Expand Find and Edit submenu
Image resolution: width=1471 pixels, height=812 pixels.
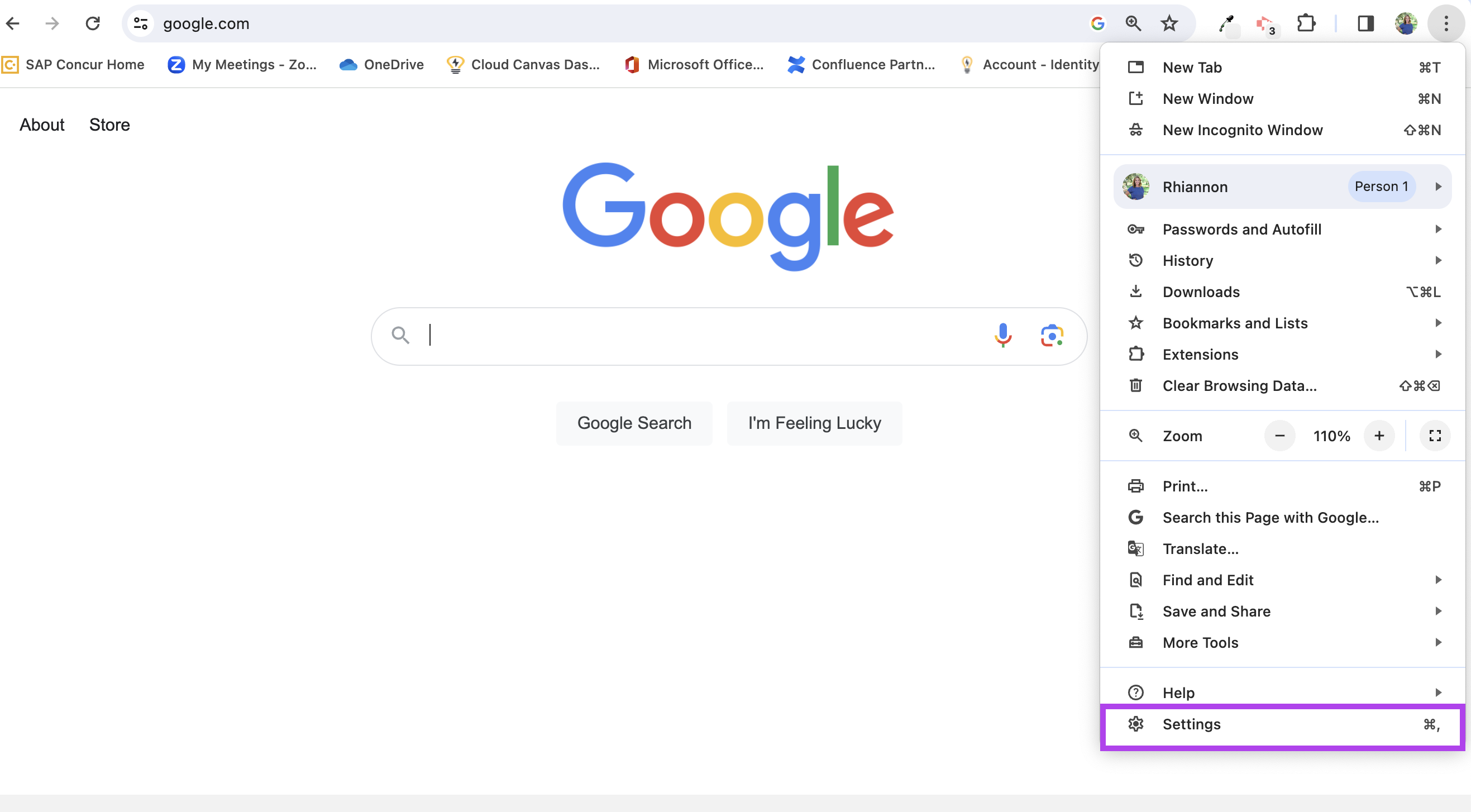(1283, 580)
